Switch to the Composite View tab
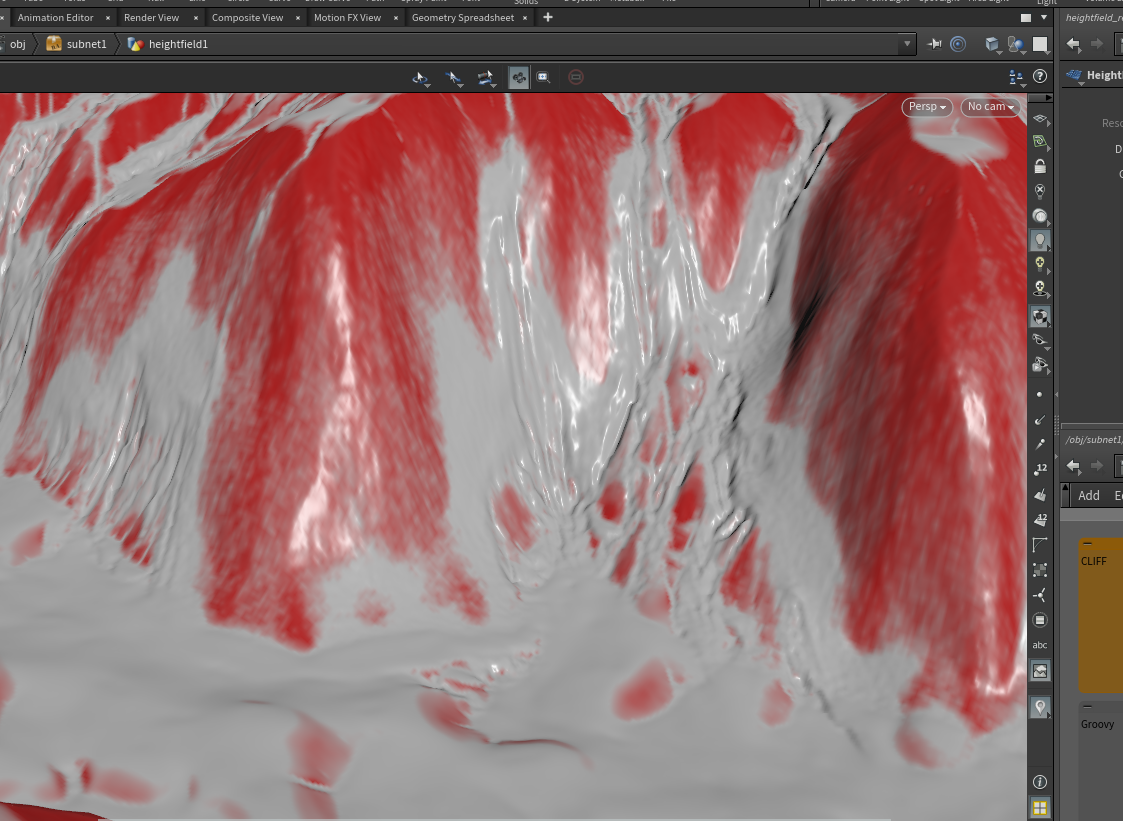Screen dimensions: 1123x821 point(247,17)
